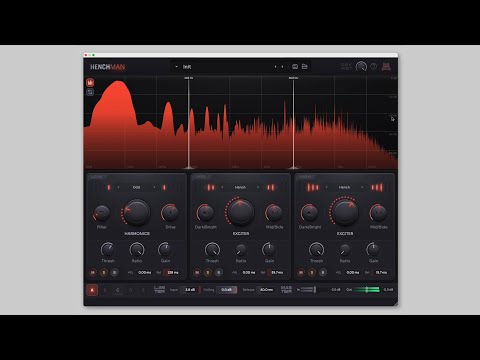Click the mid band release time field
This screenshot has height=360, width=480.
[277, 272]
